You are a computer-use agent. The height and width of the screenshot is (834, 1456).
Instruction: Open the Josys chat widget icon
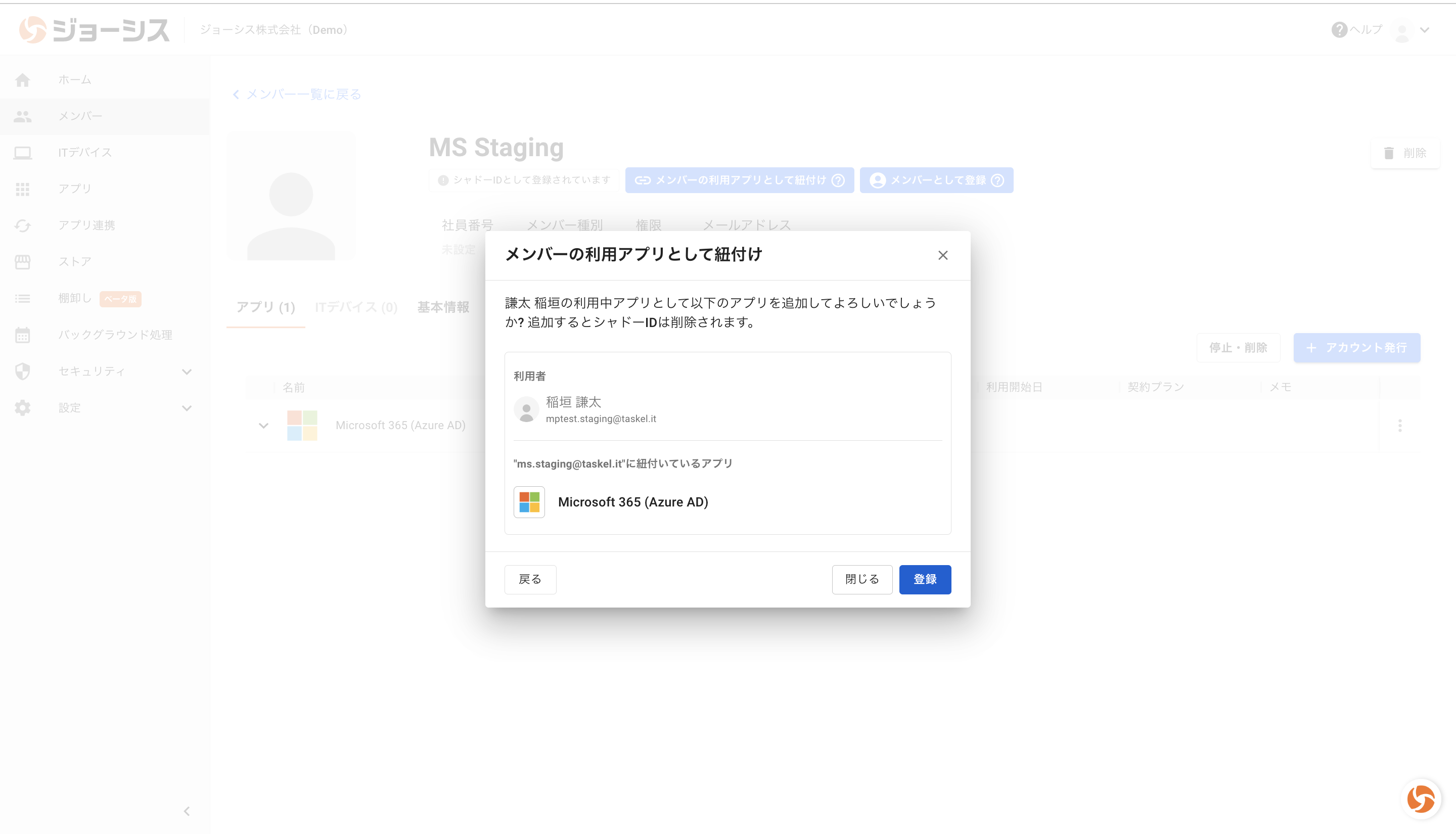[1421, 799]
